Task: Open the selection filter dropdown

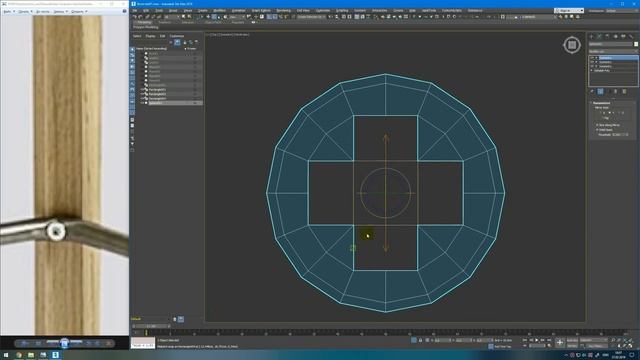Action: [172, 17]
